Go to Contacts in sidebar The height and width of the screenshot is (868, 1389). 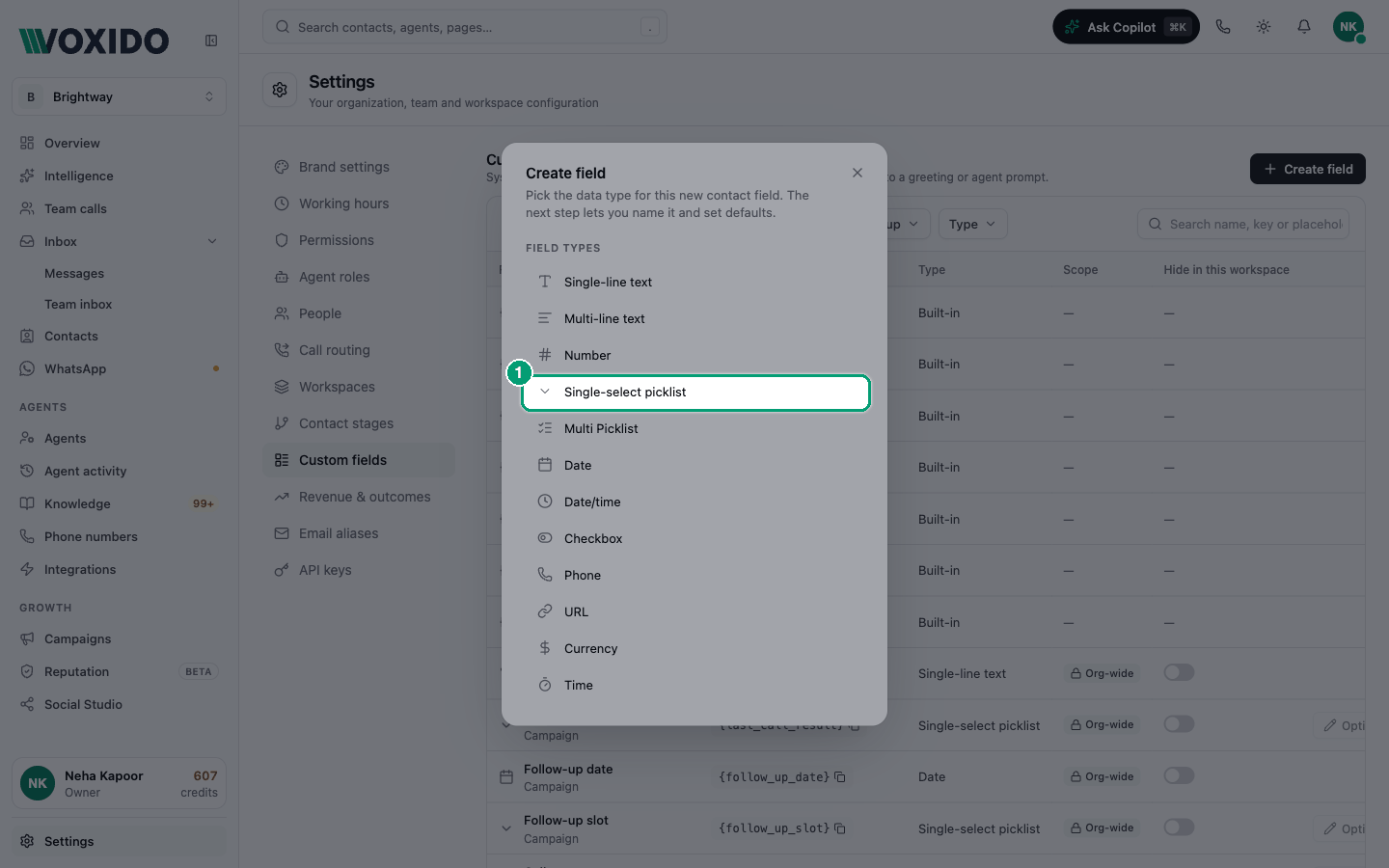pos(120,336)
